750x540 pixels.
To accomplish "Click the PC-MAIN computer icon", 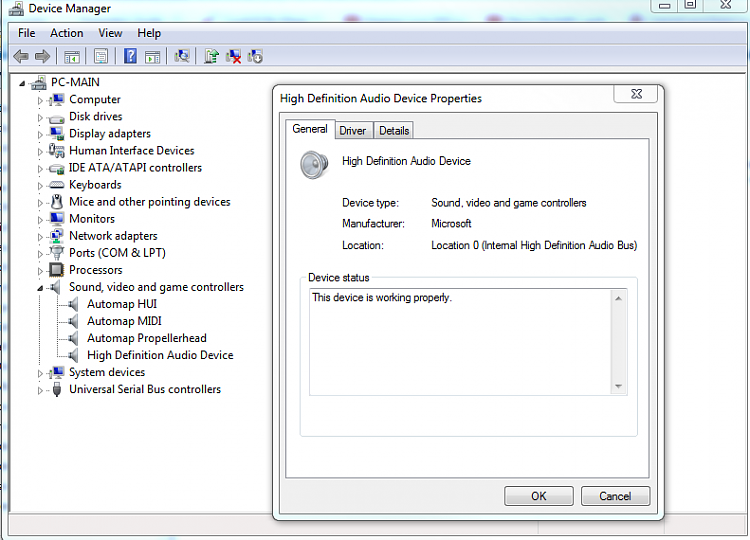I will coord(39,83).
